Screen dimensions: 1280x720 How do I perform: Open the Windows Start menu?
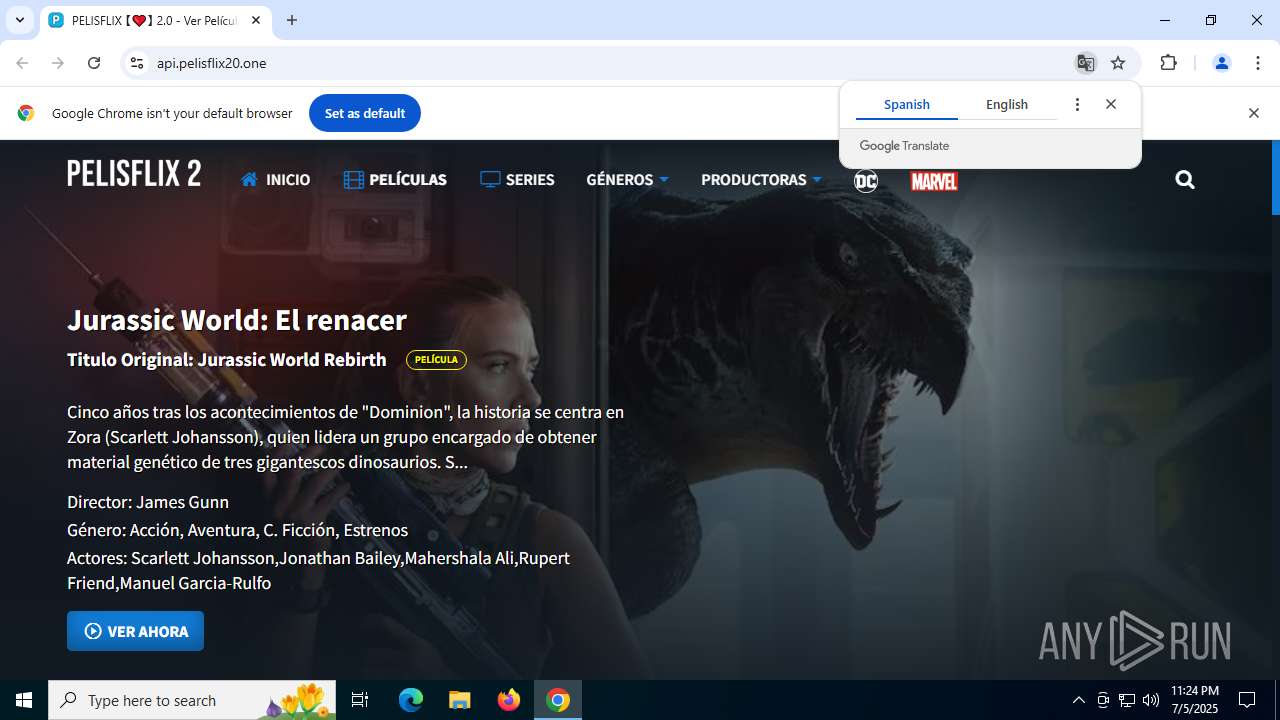click(x=24, y=700)
